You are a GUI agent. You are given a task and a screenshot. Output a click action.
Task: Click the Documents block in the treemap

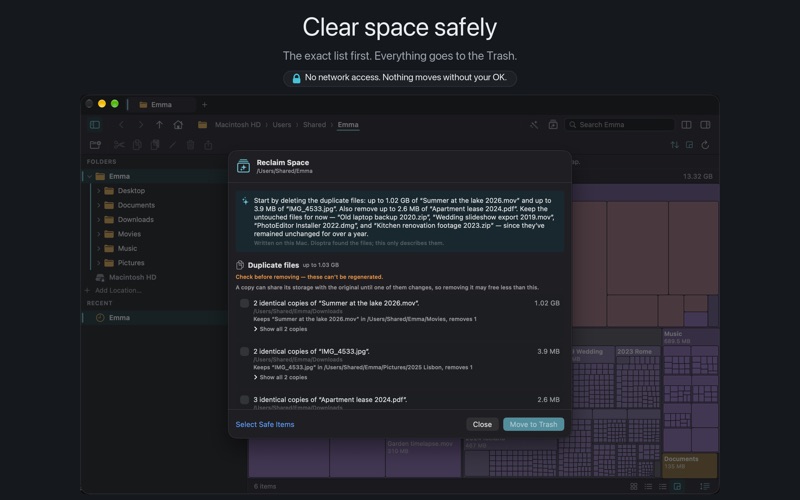click(x=690, y=465)
